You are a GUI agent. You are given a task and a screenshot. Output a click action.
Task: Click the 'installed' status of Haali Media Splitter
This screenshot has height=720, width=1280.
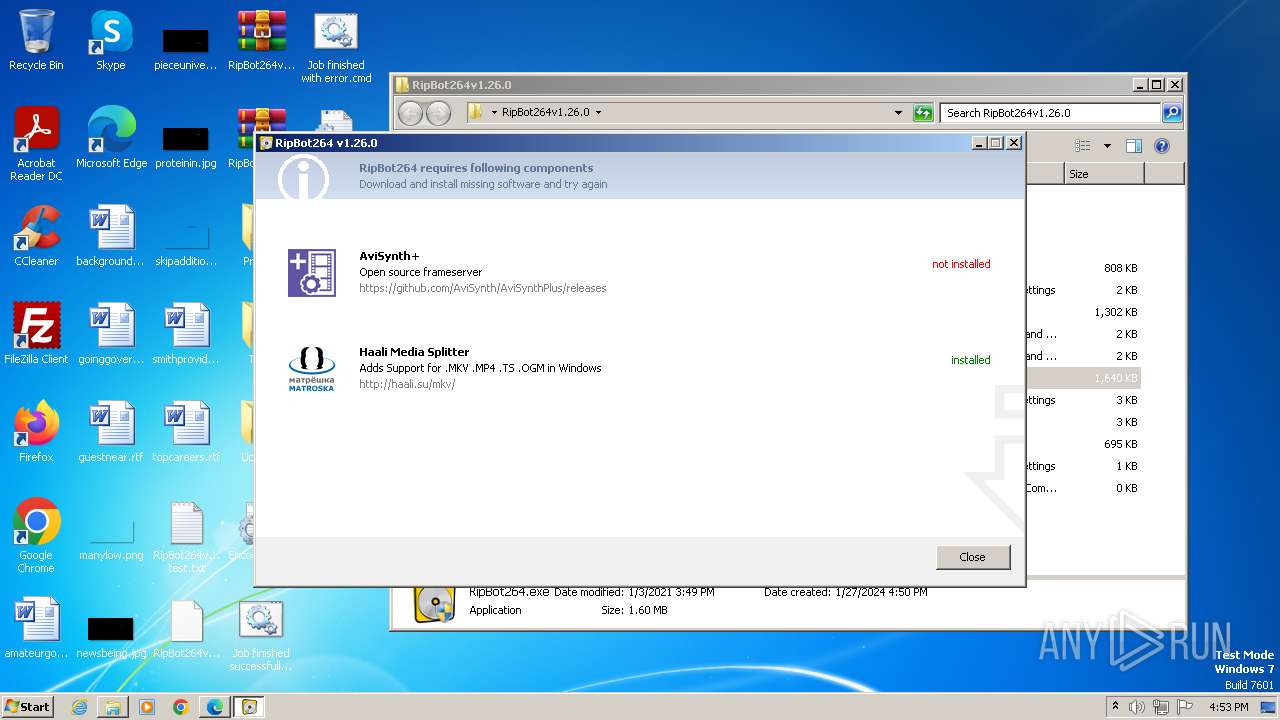(971, 360)
